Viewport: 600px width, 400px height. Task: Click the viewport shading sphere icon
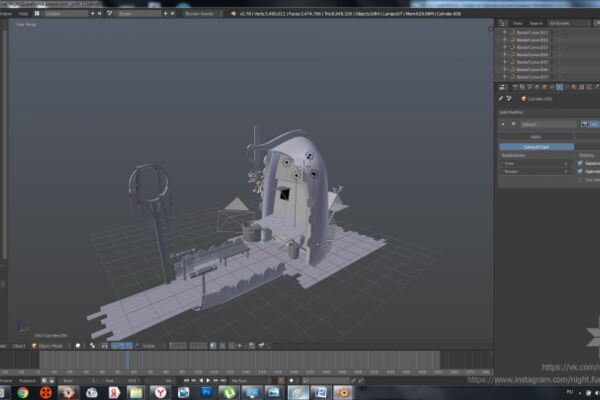78,346
